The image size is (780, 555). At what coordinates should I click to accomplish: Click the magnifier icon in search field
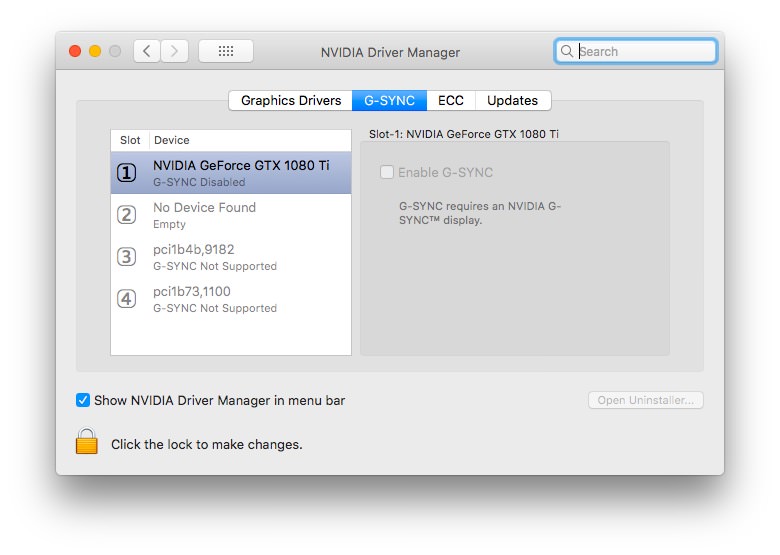(566, 51)
